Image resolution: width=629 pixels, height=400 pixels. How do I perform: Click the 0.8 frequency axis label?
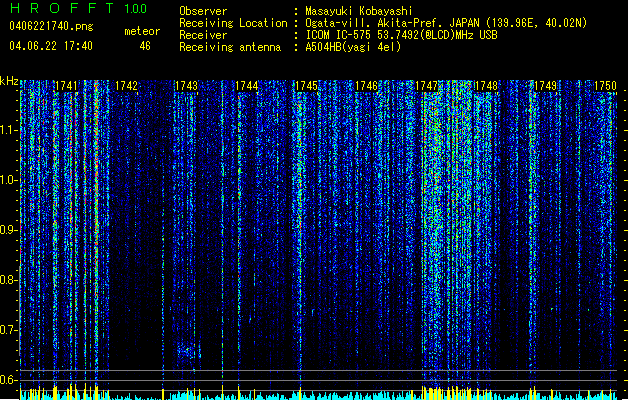coord(9,280)
